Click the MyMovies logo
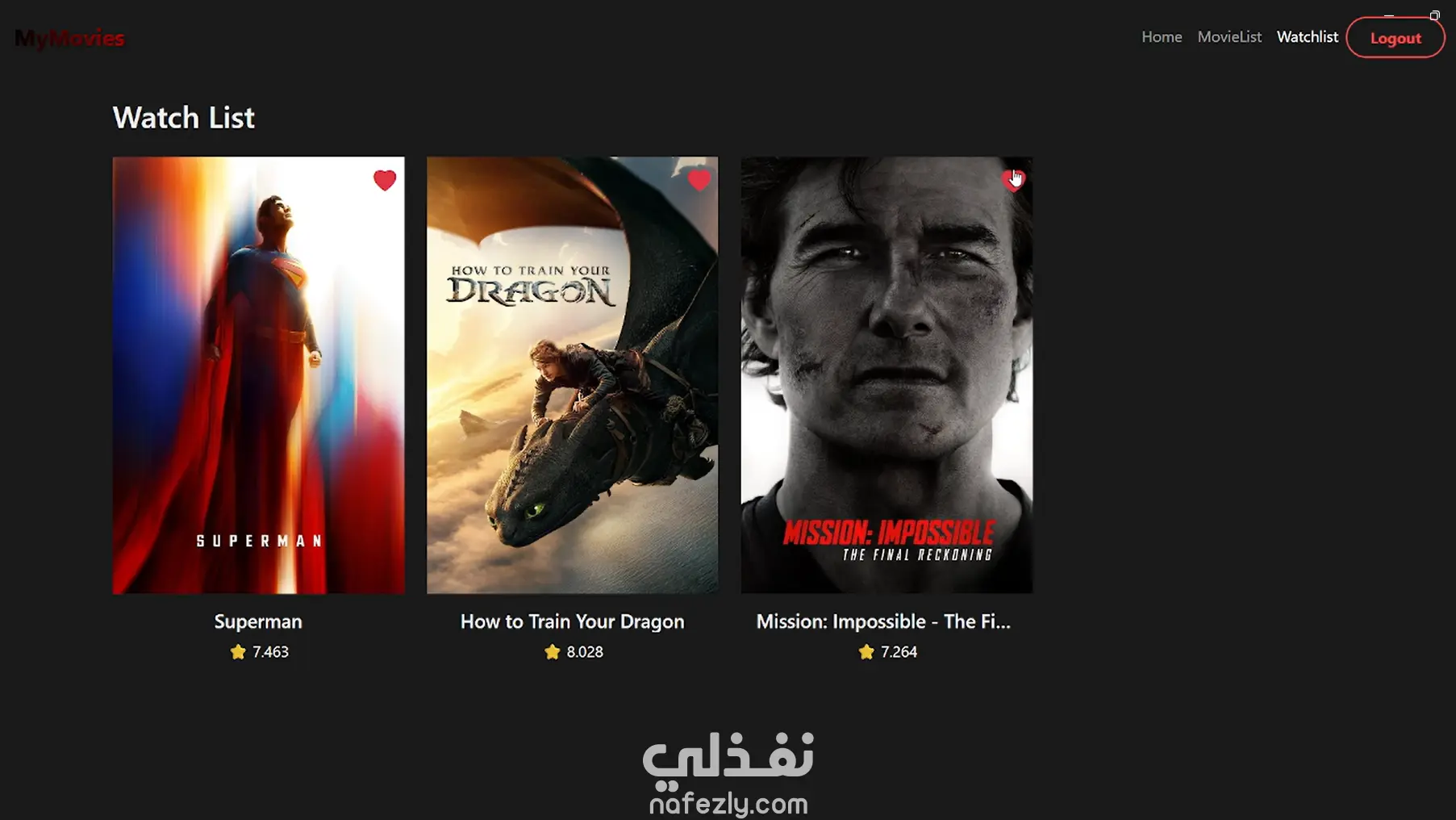Screen dimensions: 1456x820 (69, 38)
